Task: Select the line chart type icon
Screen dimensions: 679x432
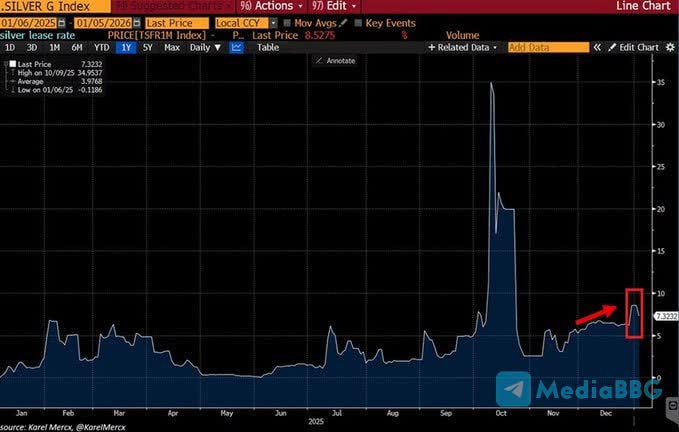Action: (x=236, y=47)
